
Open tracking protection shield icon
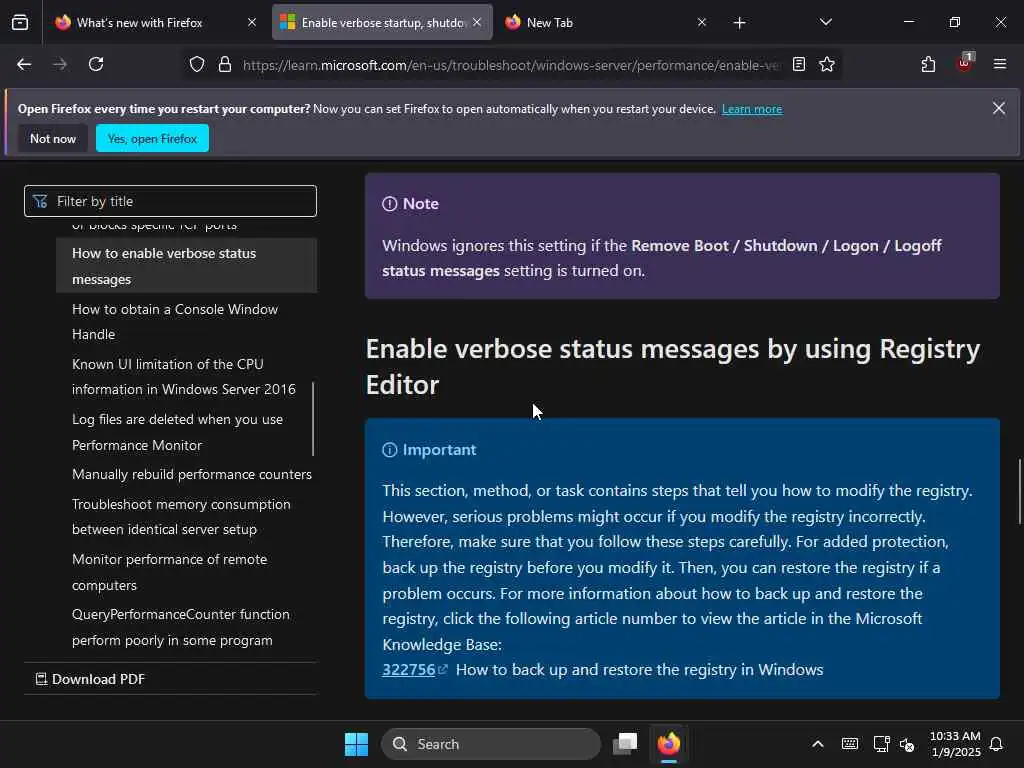[197, 64]
